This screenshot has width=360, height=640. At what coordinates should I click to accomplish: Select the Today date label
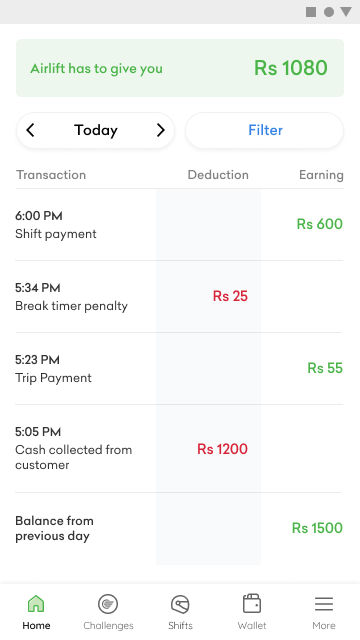click(x=96, y=130)
